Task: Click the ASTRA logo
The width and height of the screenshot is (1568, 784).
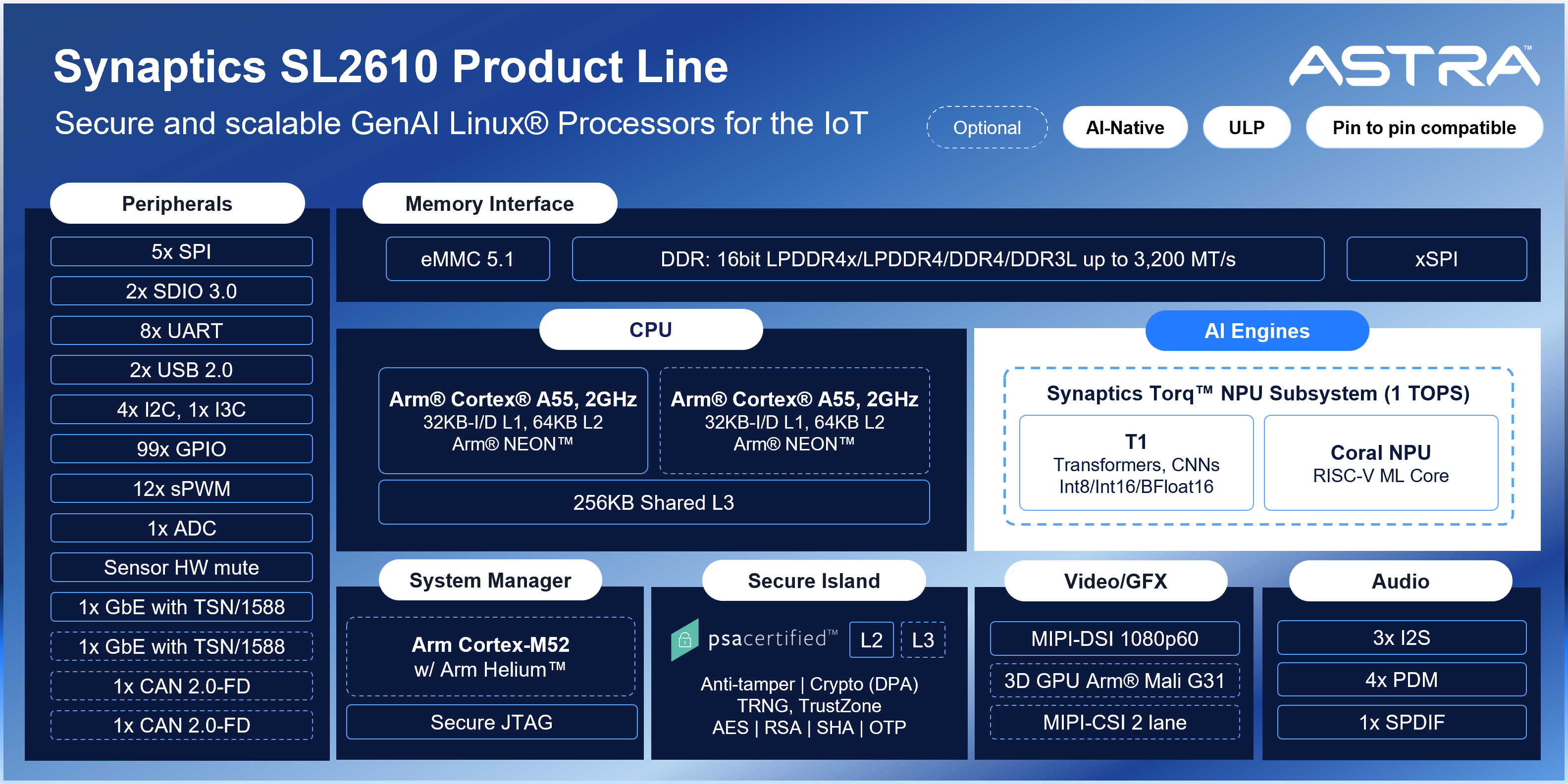Action: pos(1413,66)
